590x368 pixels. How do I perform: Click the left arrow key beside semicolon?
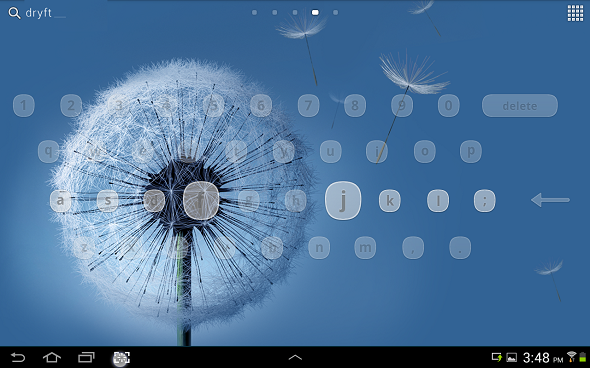pos(550,200)
